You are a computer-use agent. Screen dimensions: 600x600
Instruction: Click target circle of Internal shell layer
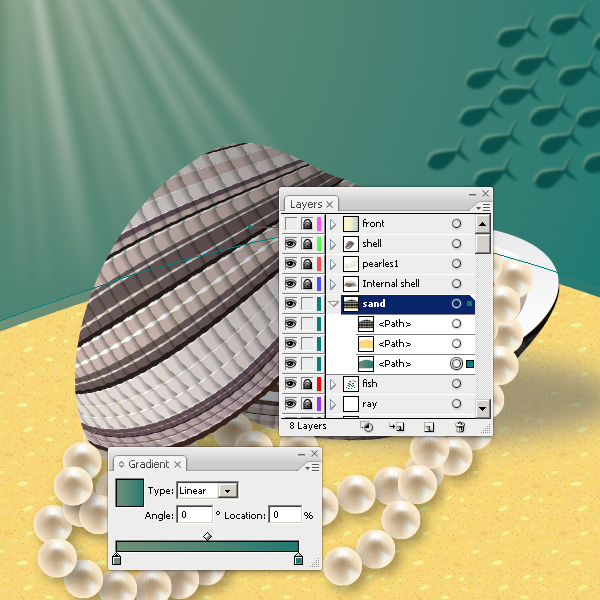coord(456,284)
